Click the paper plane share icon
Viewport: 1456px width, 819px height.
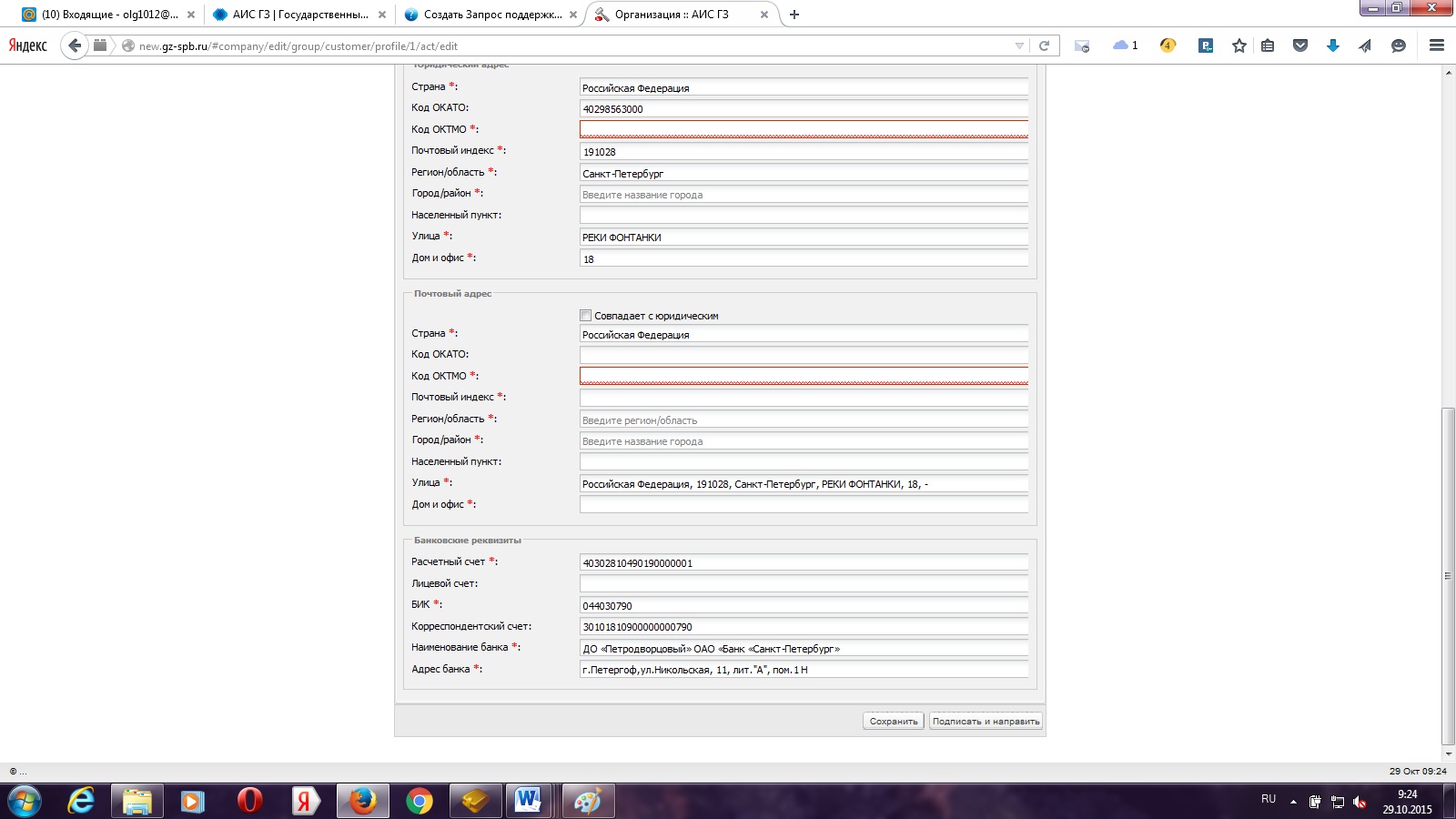1365,45
